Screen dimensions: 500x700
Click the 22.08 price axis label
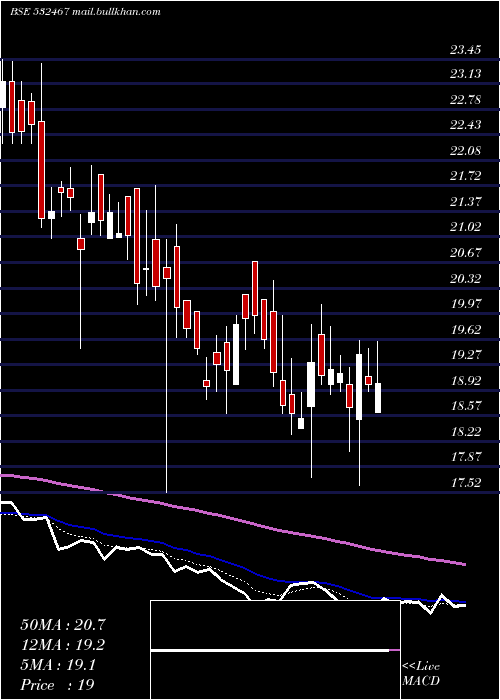466,150
